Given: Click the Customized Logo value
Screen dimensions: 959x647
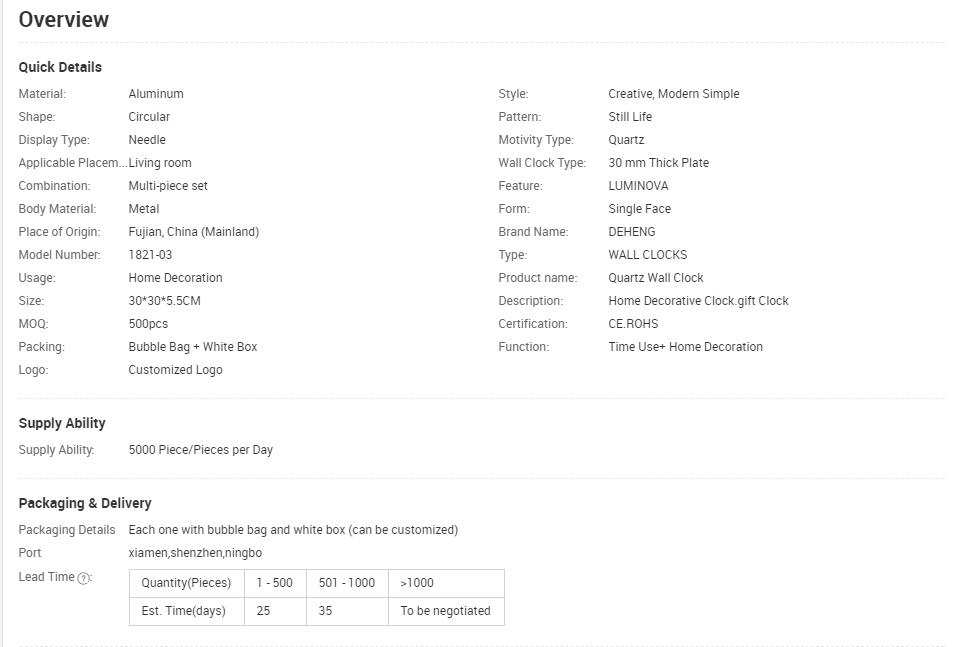Looking at the screenshot, I should pos(176,369).
